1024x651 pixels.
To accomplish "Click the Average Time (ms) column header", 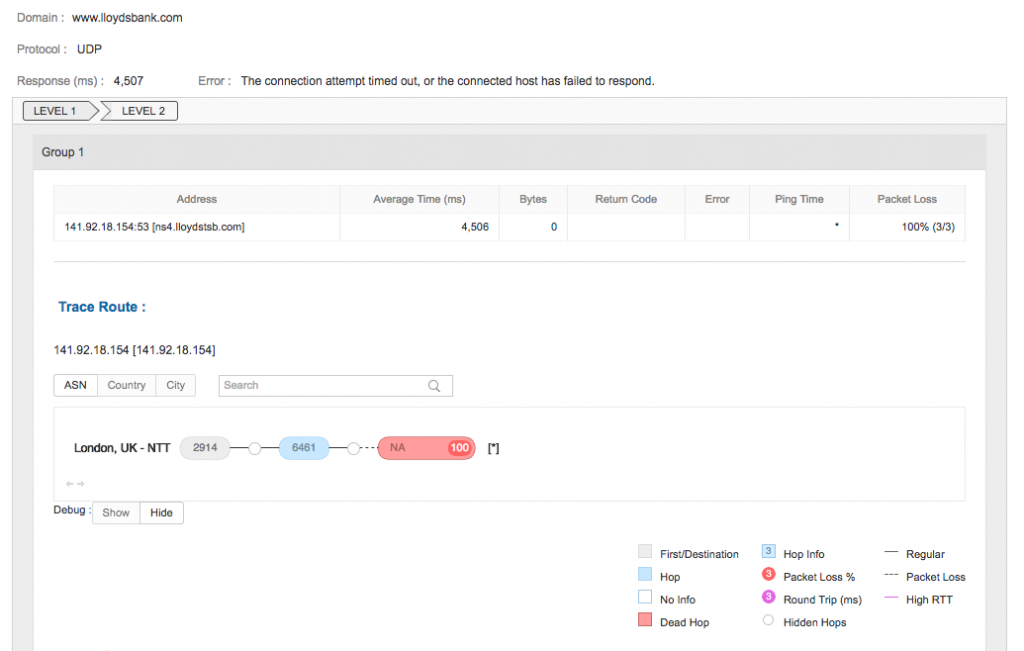I will tap(419, 199).
